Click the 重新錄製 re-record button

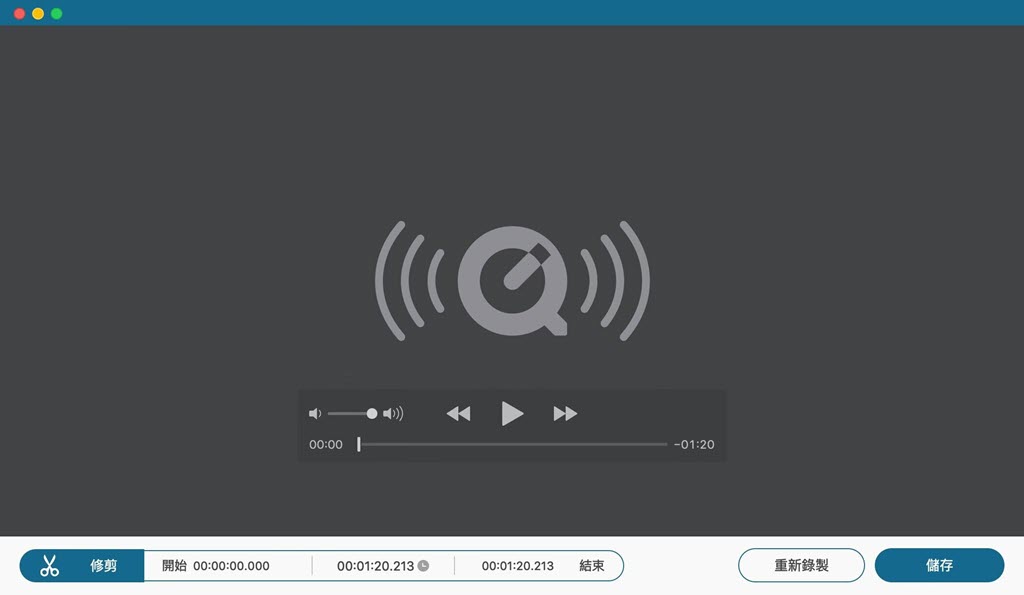801,565
